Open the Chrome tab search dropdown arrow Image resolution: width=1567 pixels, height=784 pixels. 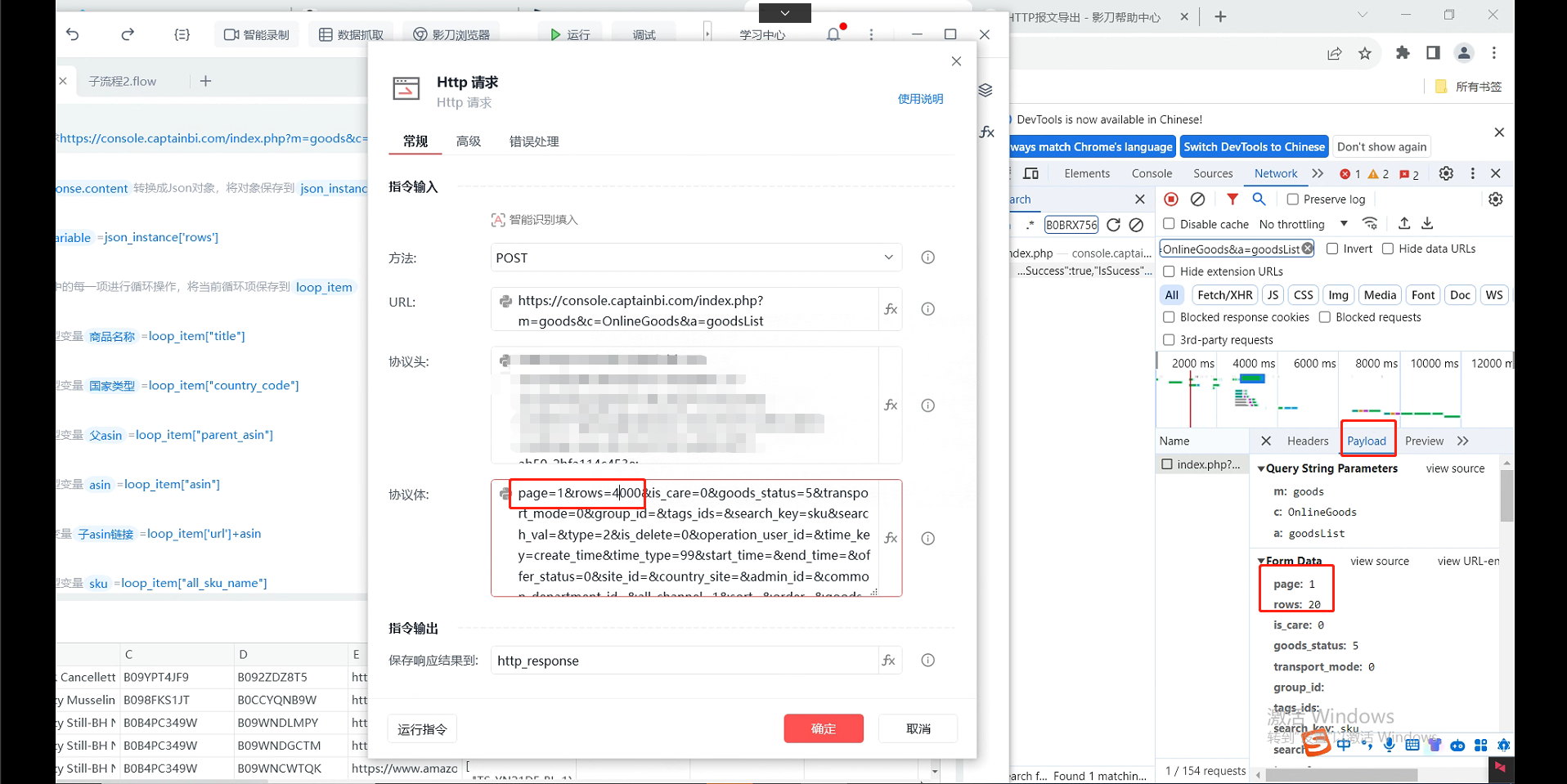pos(1362,15)
